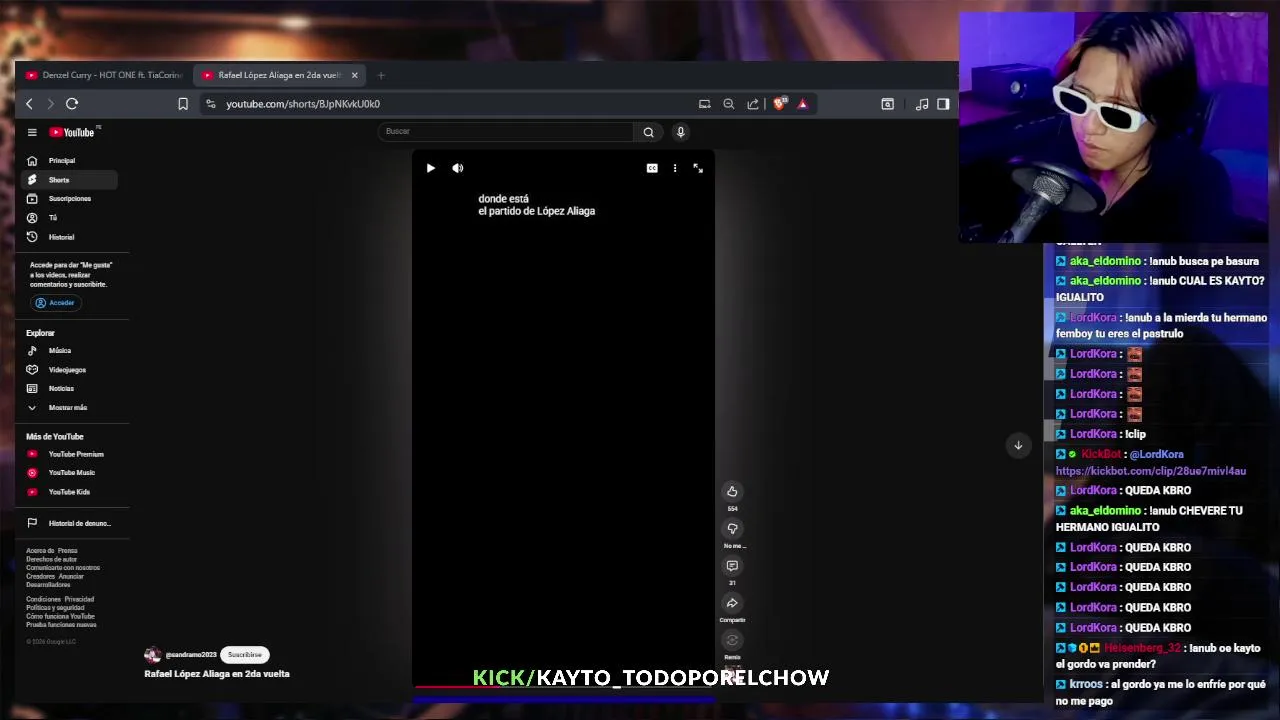Switch to Denzel Curry HOT ONE tab
This screenshot has width=1280, height=720.
[104, 75]
